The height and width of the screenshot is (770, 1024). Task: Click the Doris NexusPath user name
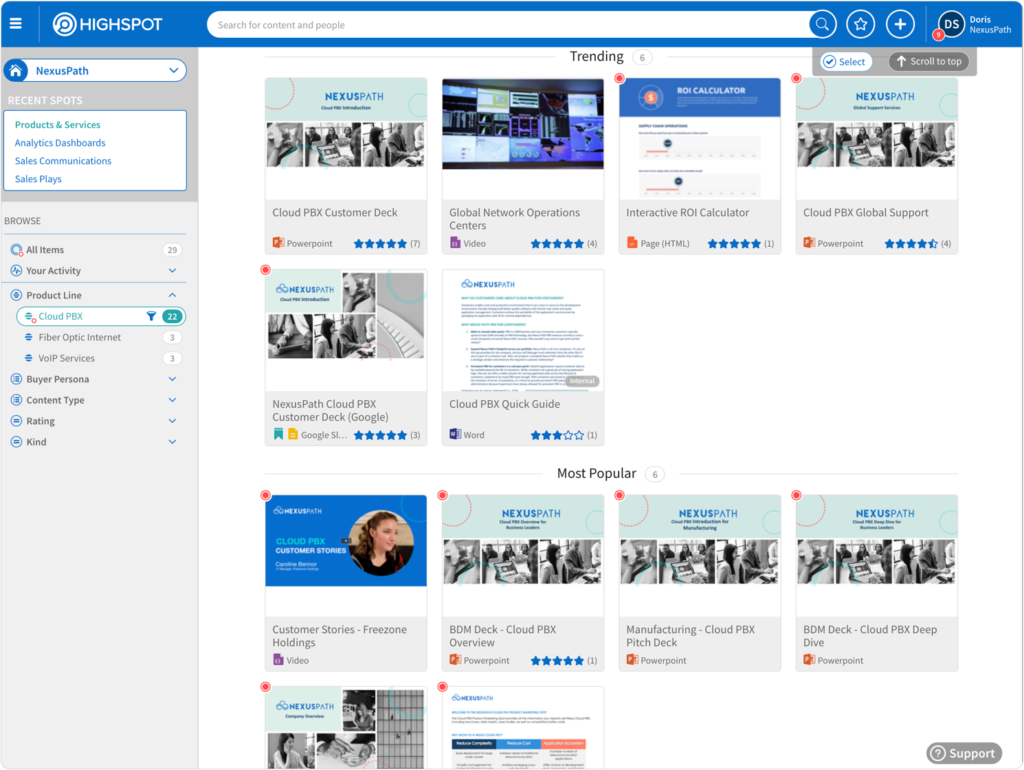click(990, 25)
